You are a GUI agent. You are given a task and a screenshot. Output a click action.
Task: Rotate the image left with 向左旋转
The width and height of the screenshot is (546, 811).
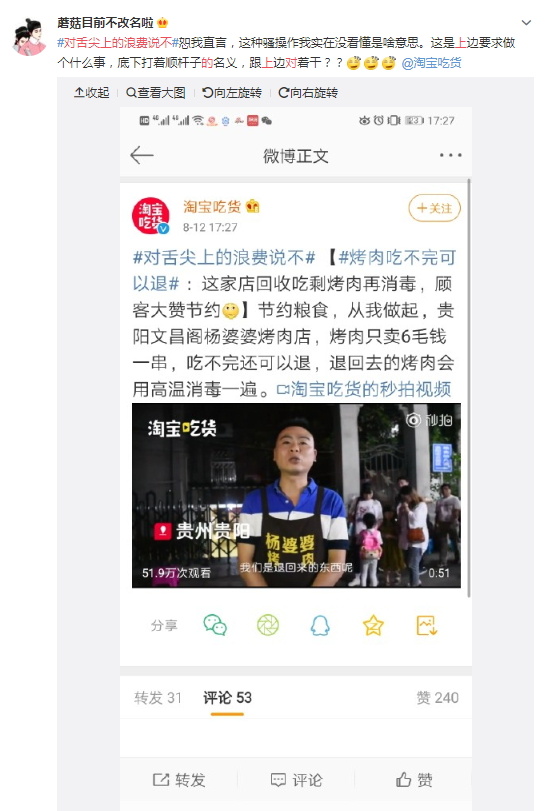click(232, 93)
